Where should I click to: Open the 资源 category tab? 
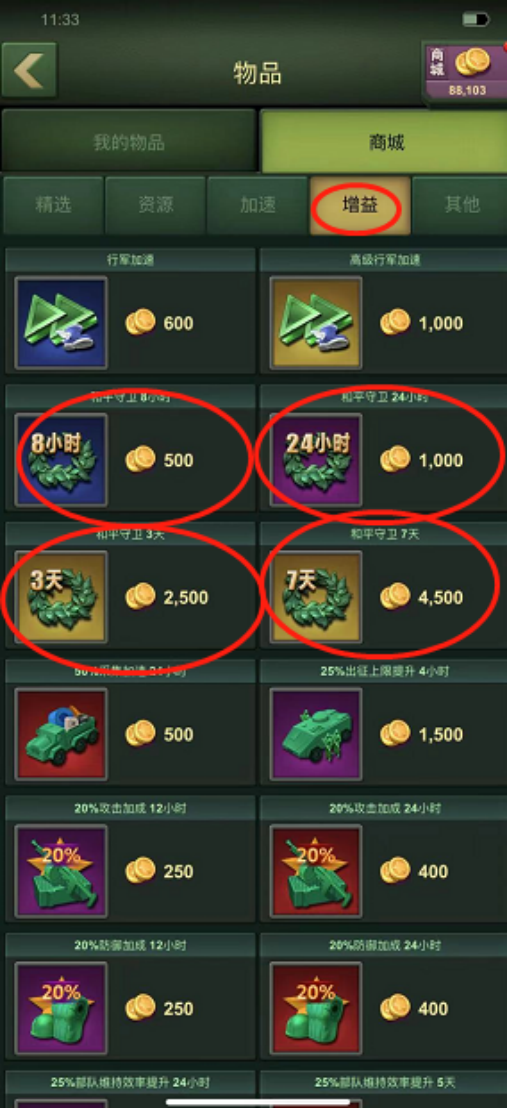155,205
